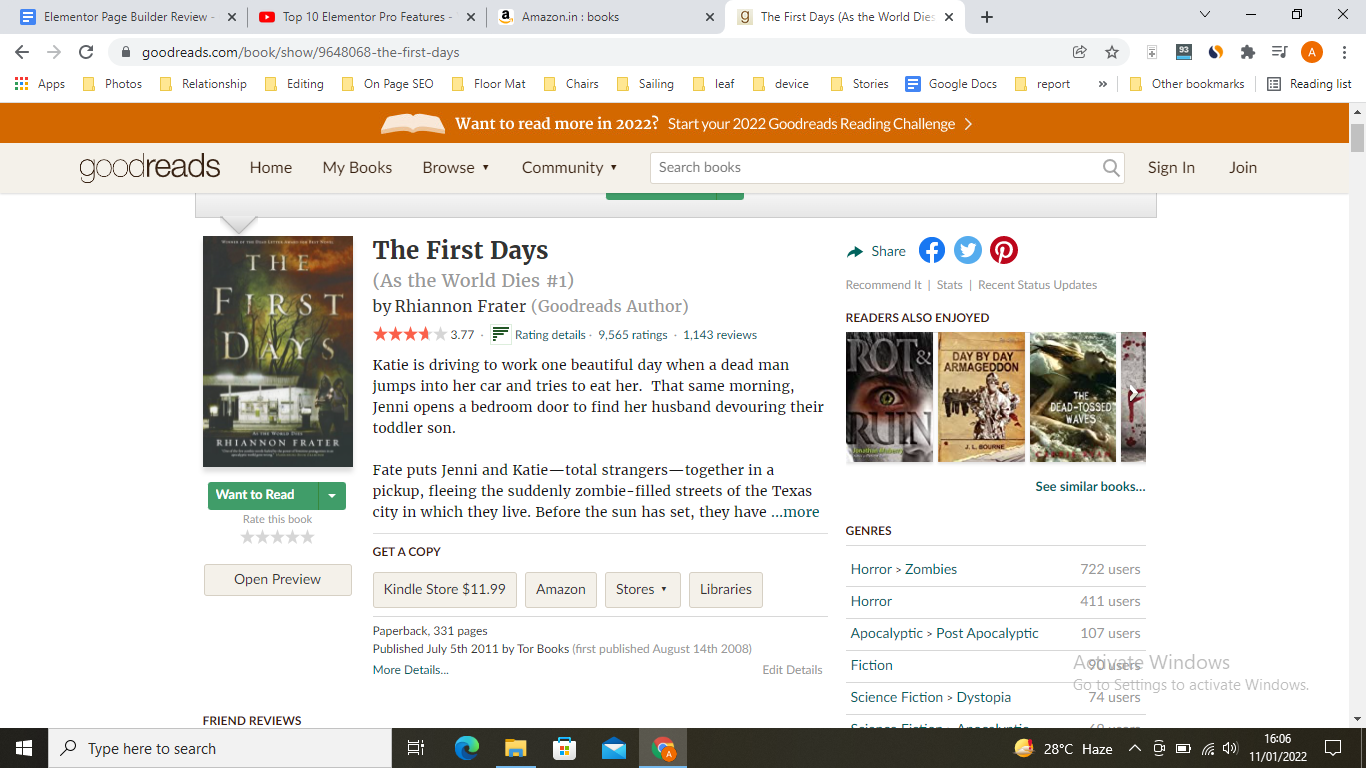Image resolution: width=1366 pixels, height=768 pixels.
Task: Open File Explorer from the taskbar
Action: click(515, 748)
